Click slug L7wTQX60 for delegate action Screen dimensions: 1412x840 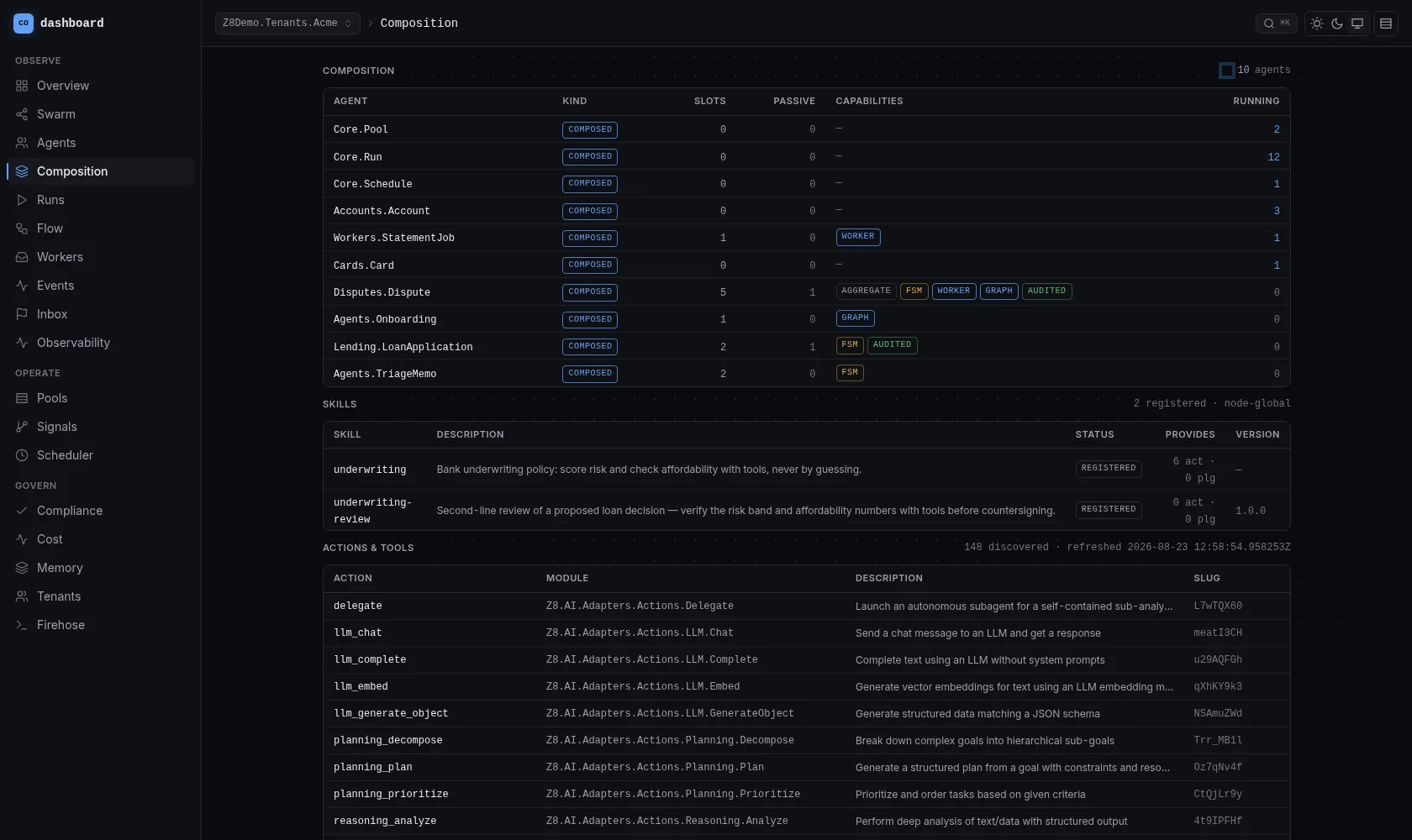[x=1218, y=606]
